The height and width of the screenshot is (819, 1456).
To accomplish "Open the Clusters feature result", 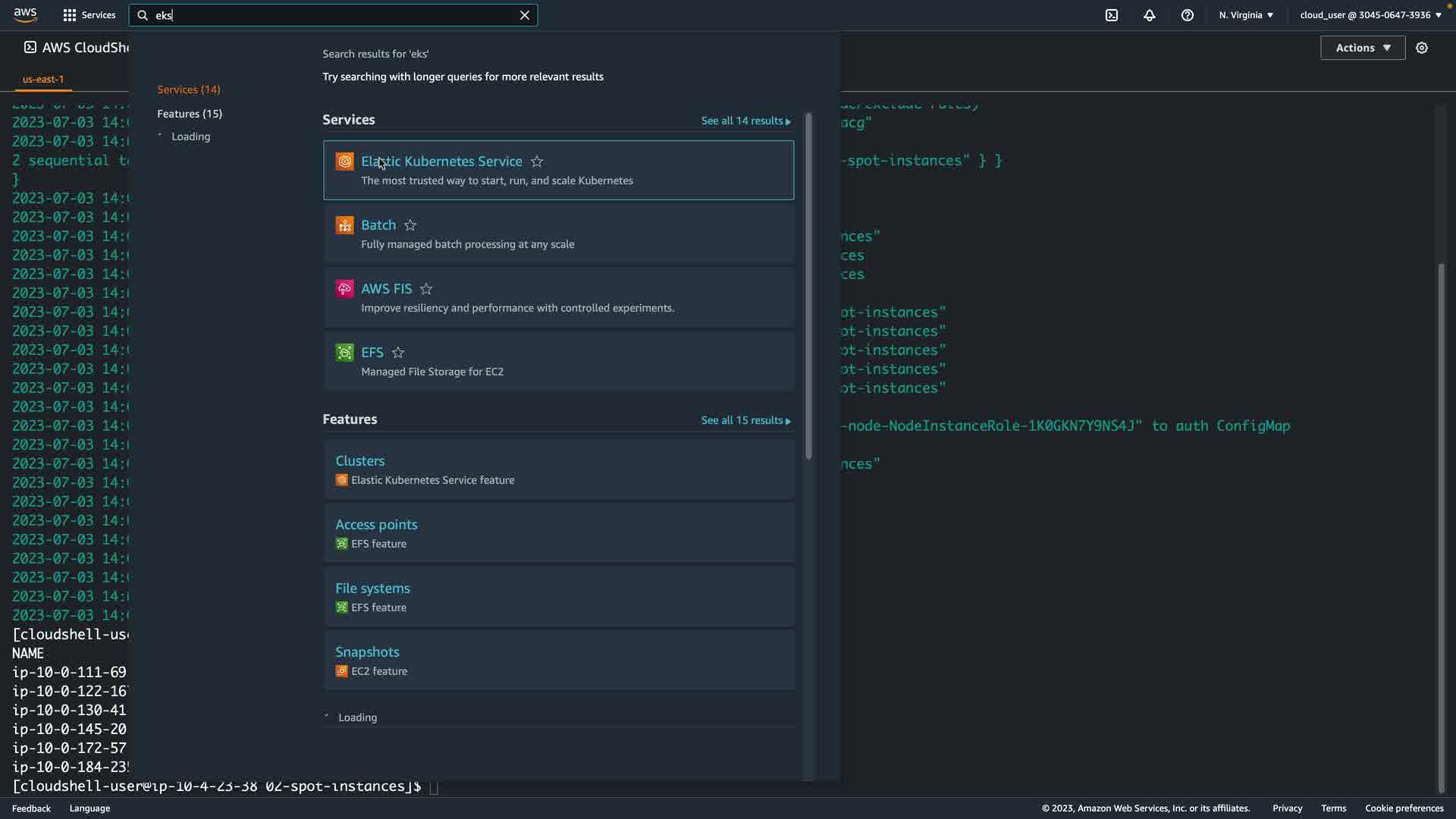I will [360, 461].
